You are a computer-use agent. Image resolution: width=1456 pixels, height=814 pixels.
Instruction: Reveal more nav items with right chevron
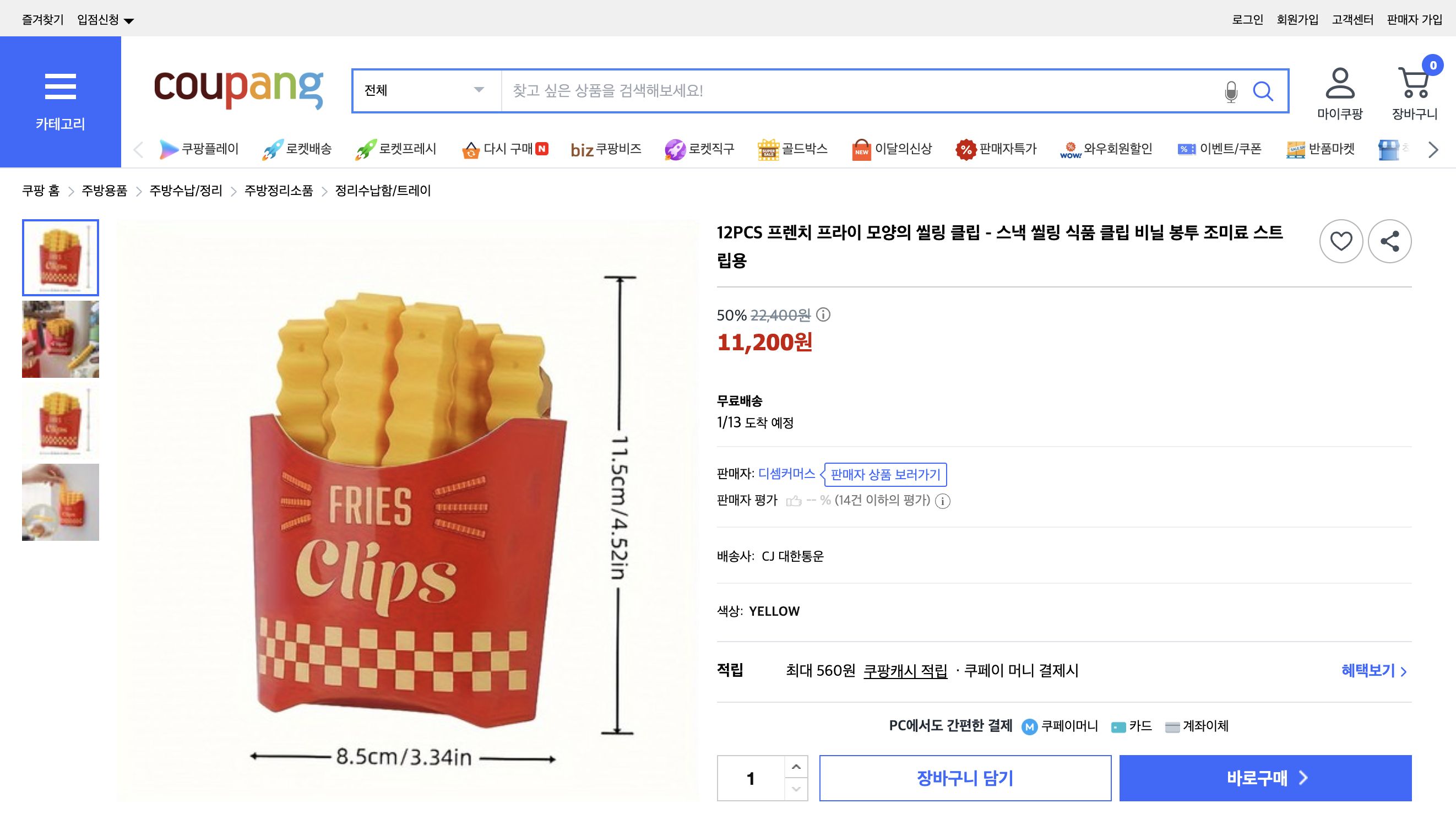1432,149
